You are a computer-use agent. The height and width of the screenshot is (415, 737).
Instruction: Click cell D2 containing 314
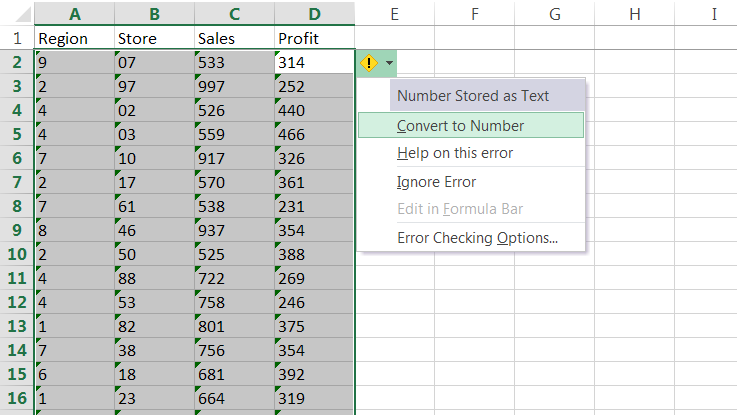[x=314, y=62]
